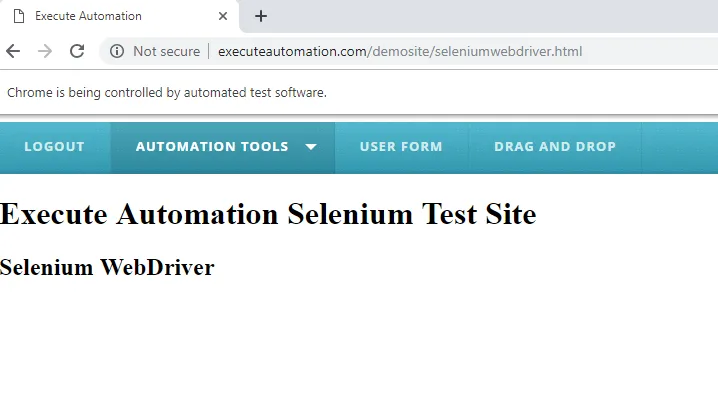This screenshot has width=718, height=406.
Task: Close the Execute Automation tab
Action: pyautogui.click(x=223, y=16)
